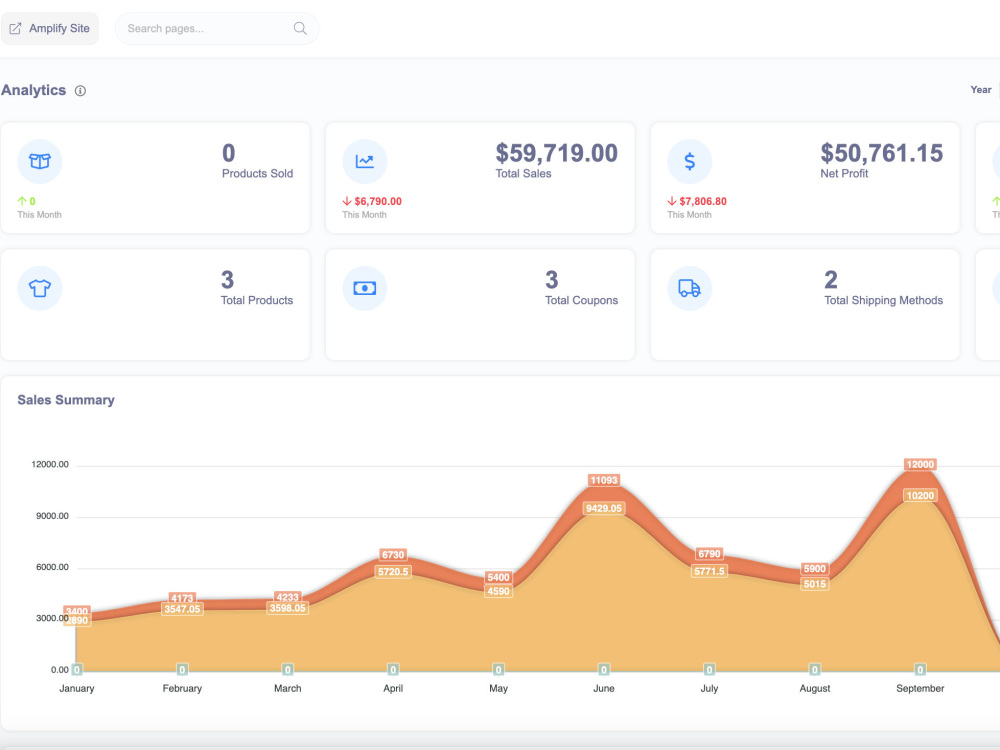The image size is (1000, 750).
Task: Click the September axis label on the chart
Action: tap(919, 688)
